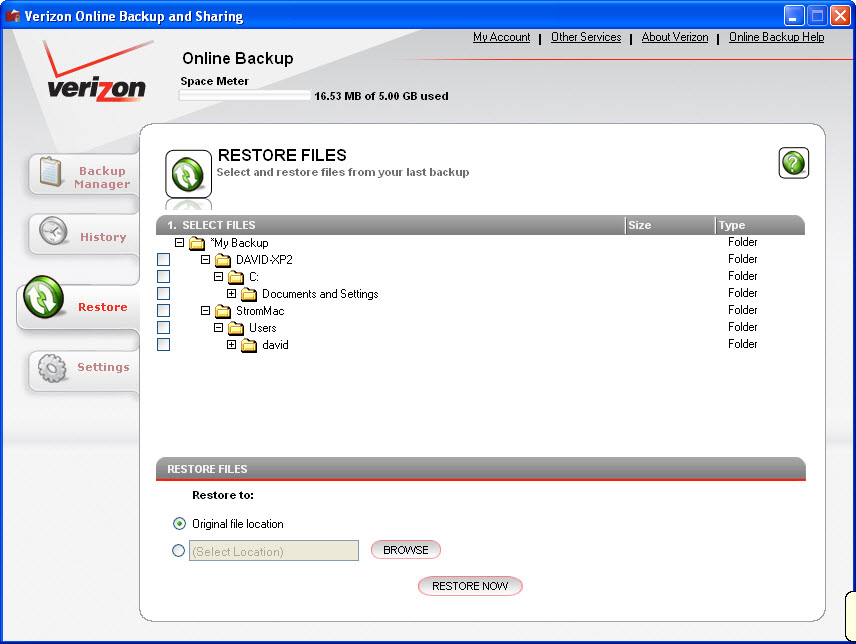The image size is (856, 644).
Task: Click the Type column header
Action: (759, 225)
